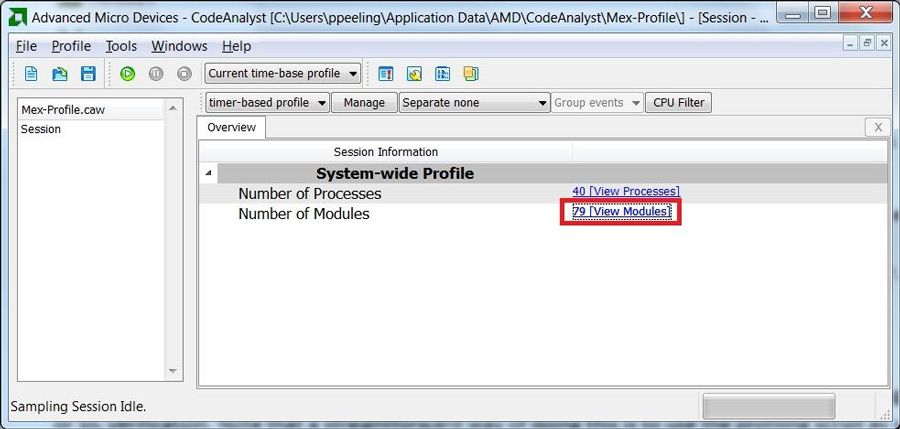Image resolution: width=900 pixels, height=429 pixels.
Task: Collapse the System-wide Profile section
Action: point(209,173)
